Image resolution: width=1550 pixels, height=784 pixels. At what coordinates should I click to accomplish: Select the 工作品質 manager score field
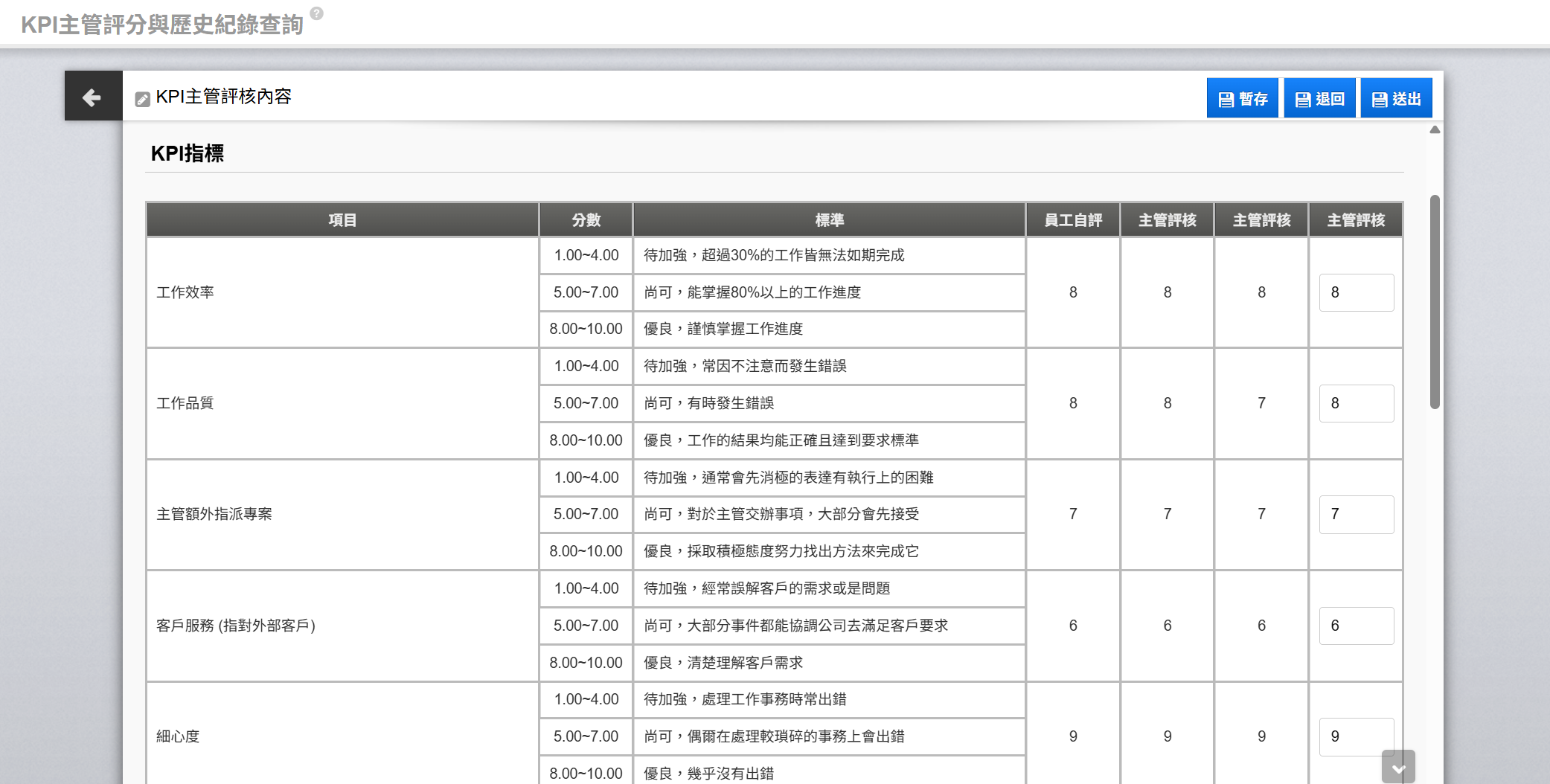pos(1356,403)
